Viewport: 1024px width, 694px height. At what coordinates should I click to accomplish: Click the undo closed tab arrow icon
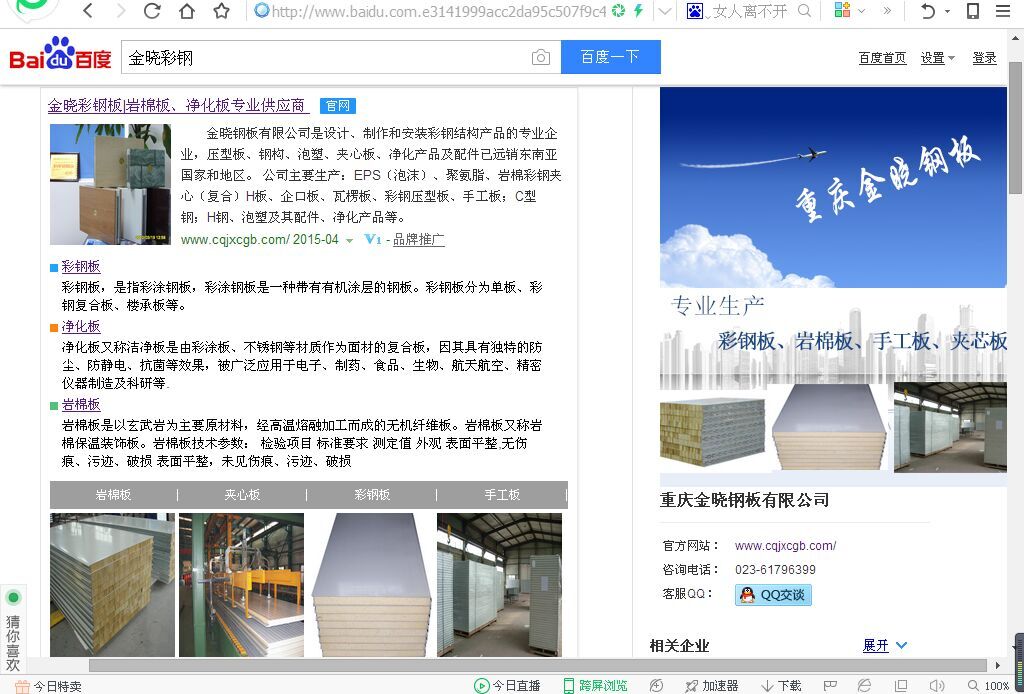tap(927, 11)
